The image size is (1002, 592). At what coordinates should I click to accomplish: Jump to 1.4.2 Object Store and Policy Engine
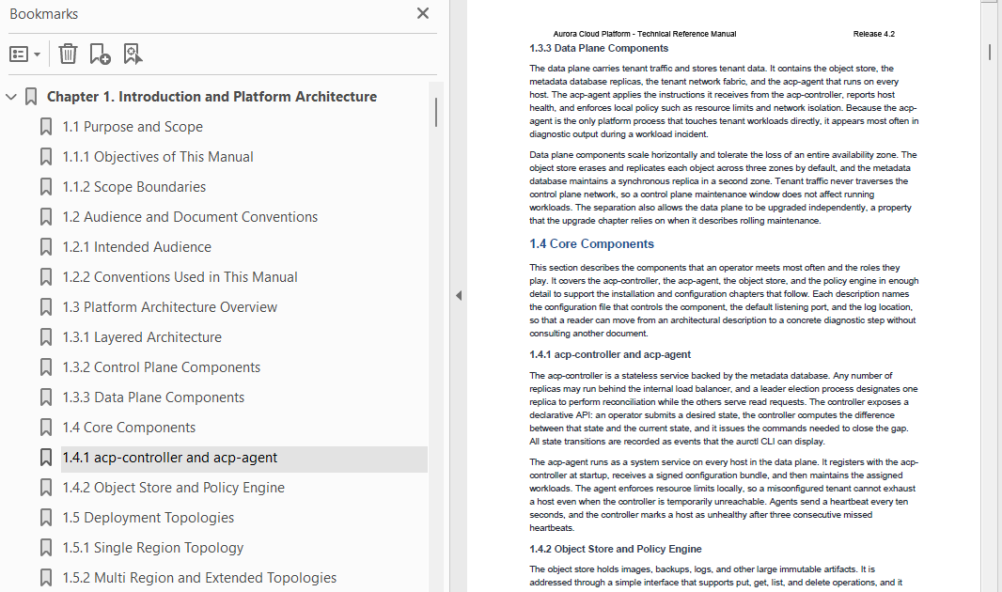173,488
